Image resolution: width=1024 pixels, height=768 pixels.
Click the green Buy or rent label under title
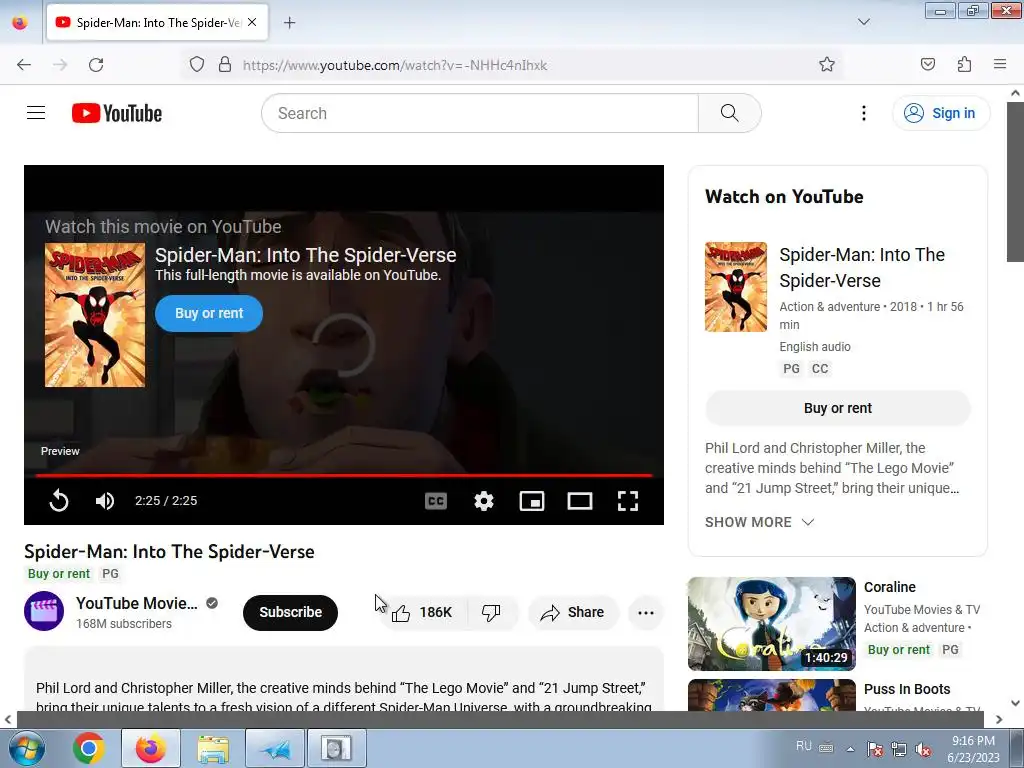coord(59,573)
